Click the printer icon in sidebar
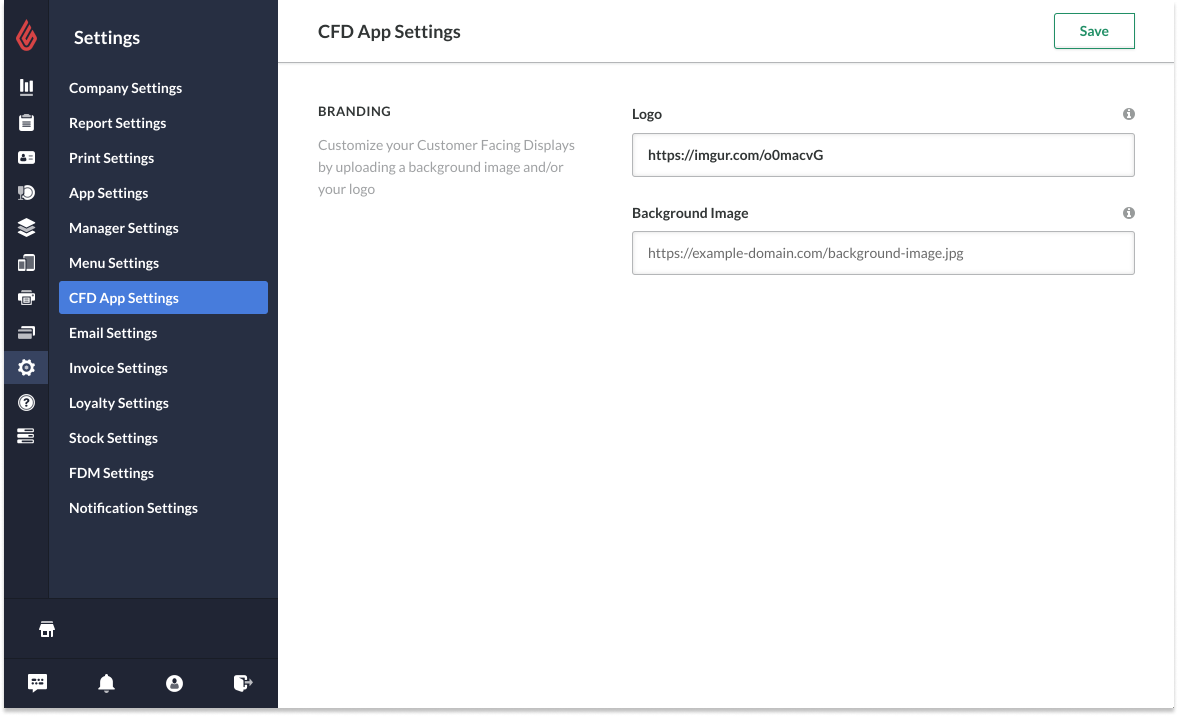The height and width of the screenshot is (716, 1178). (x=26, y=298)
